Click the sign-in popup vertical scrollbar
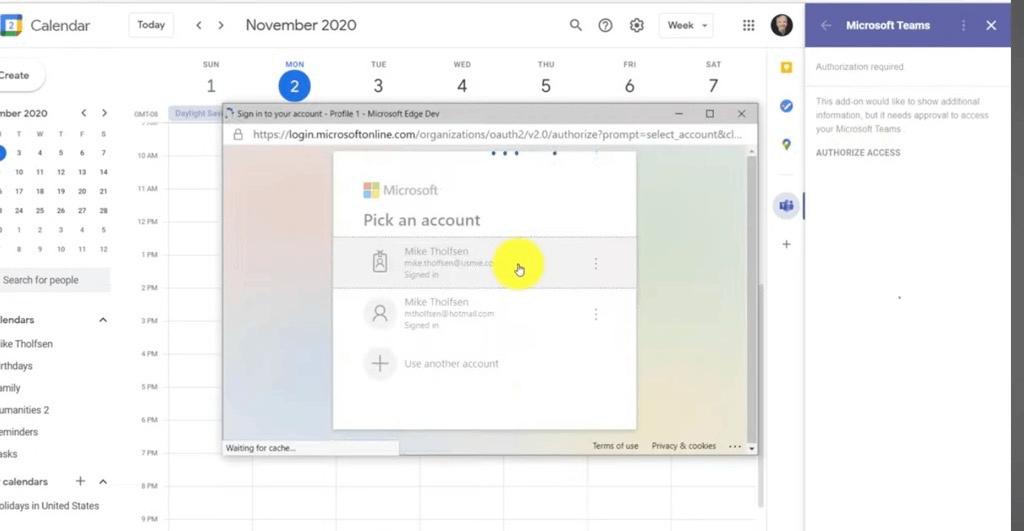Image resolution: width=1024 pixels, height=531 pixels. tap(752, 298)
